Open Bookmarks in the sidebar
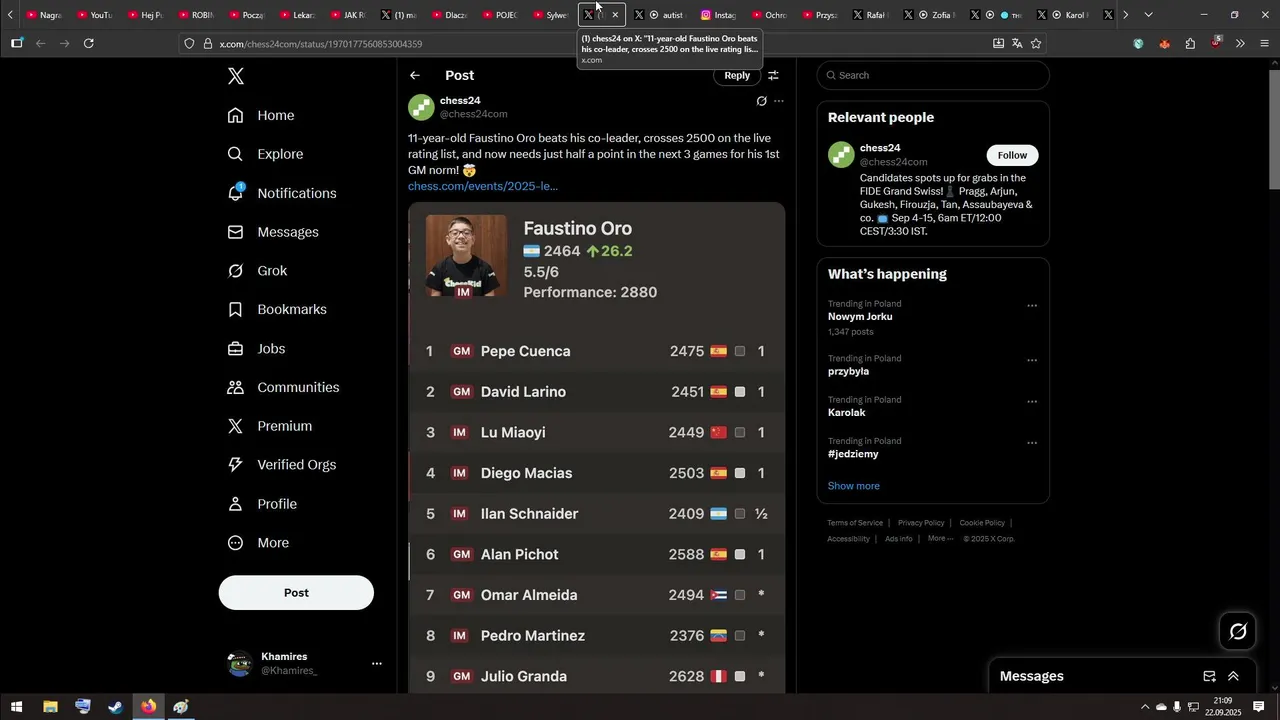 277,310
